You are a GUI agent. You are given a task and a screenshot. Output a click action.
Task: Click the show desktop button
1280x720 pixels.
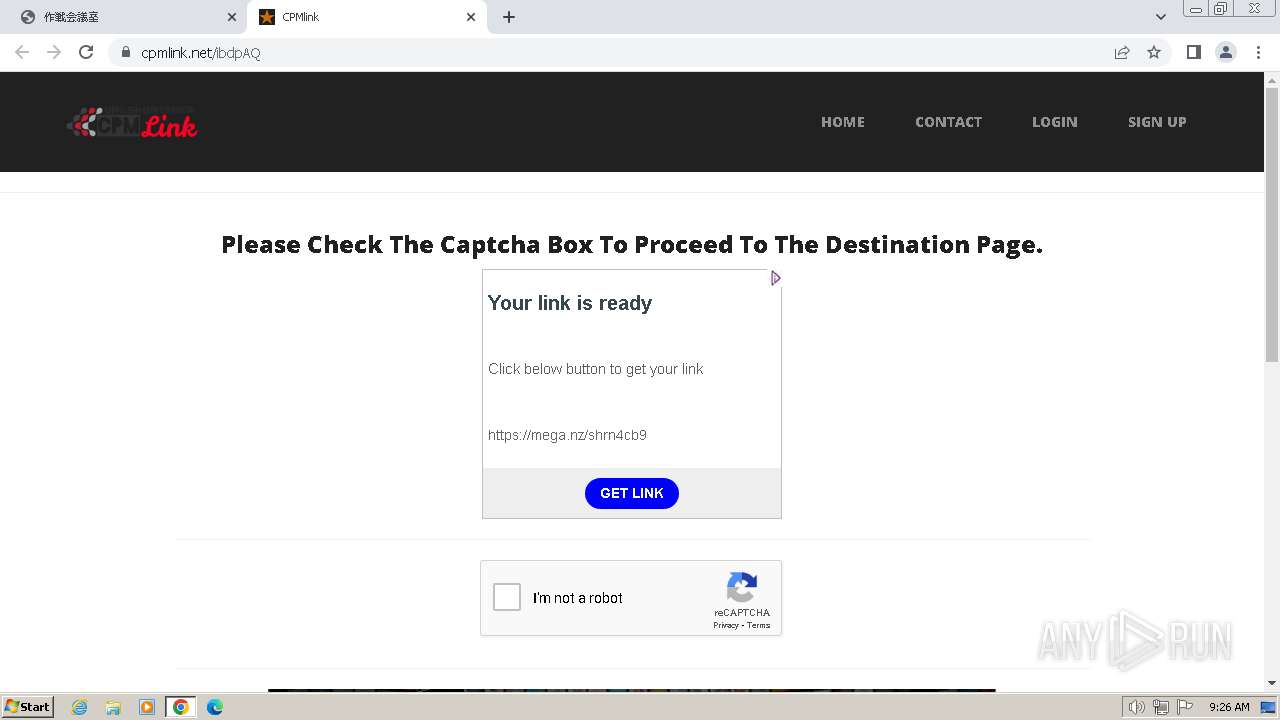click(1269, 707)
